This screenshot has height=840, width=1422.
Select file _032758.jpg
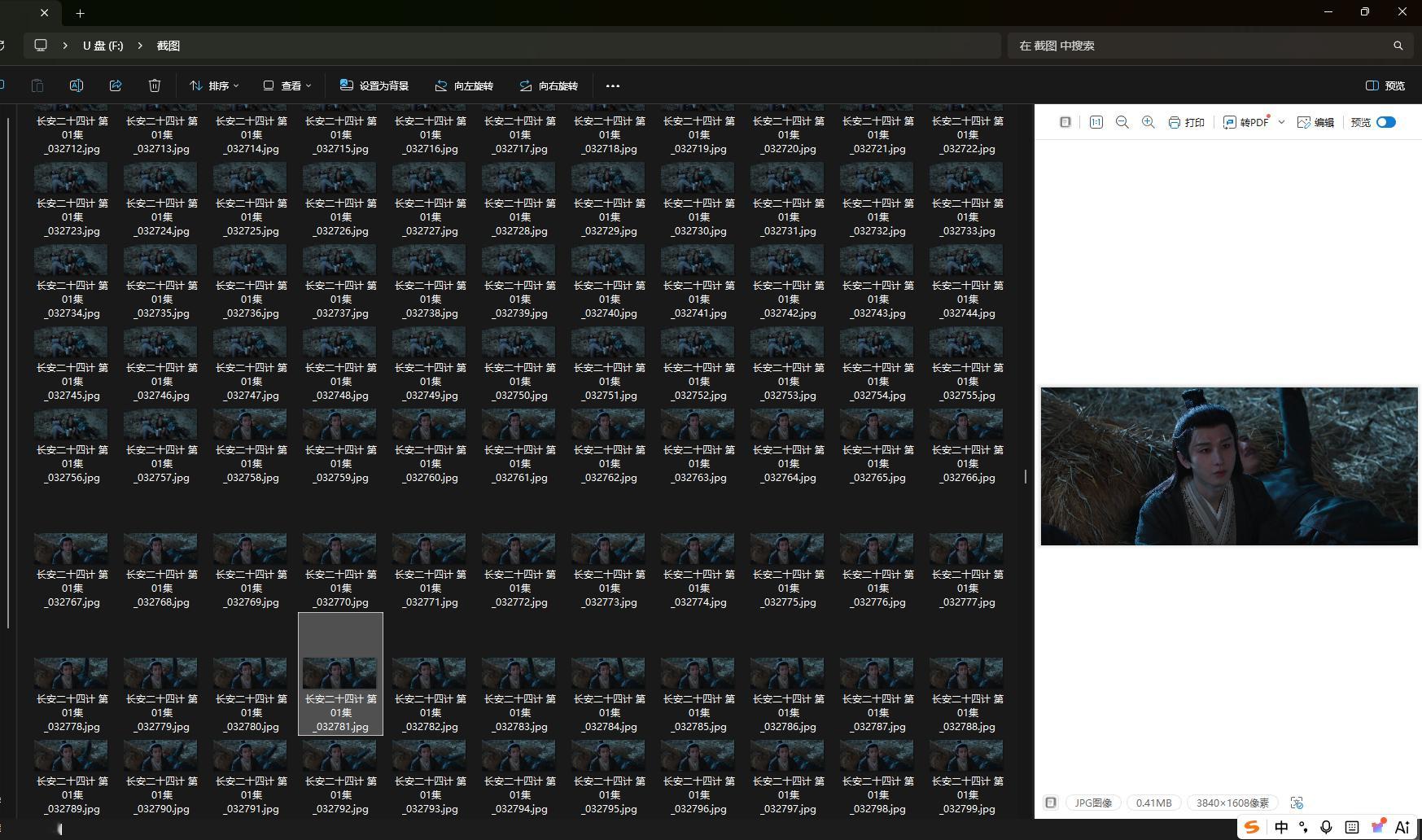point(251,446)
